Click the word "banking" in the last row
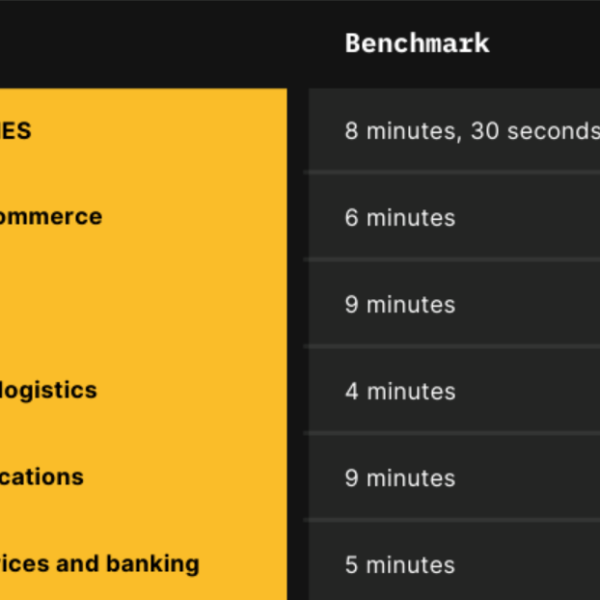Viewport: 600px width, 600px height. pos(152,564)
